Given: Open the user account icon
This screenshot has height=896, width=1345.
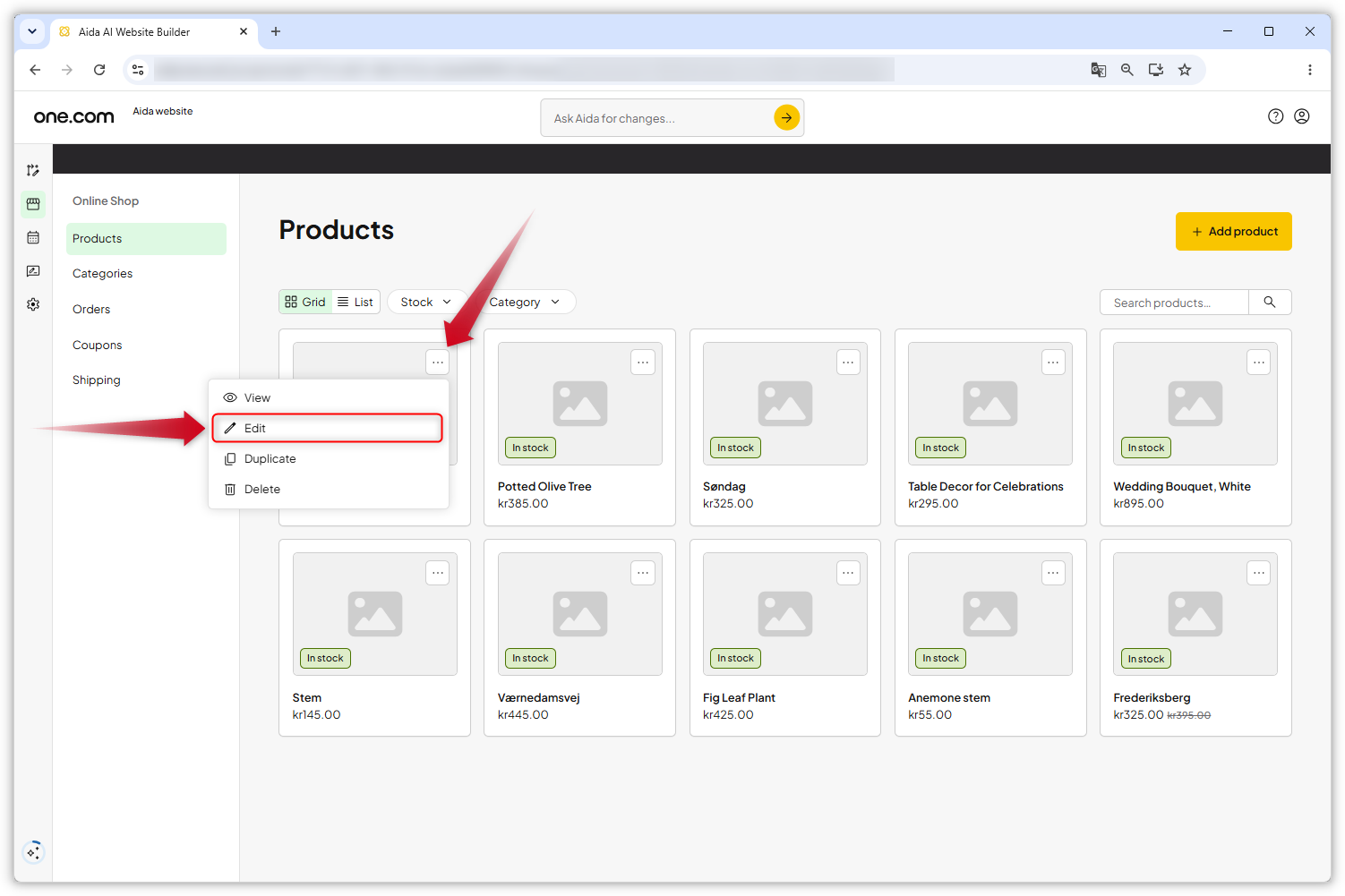Looking at the screenshot, I should point(1302,116).
